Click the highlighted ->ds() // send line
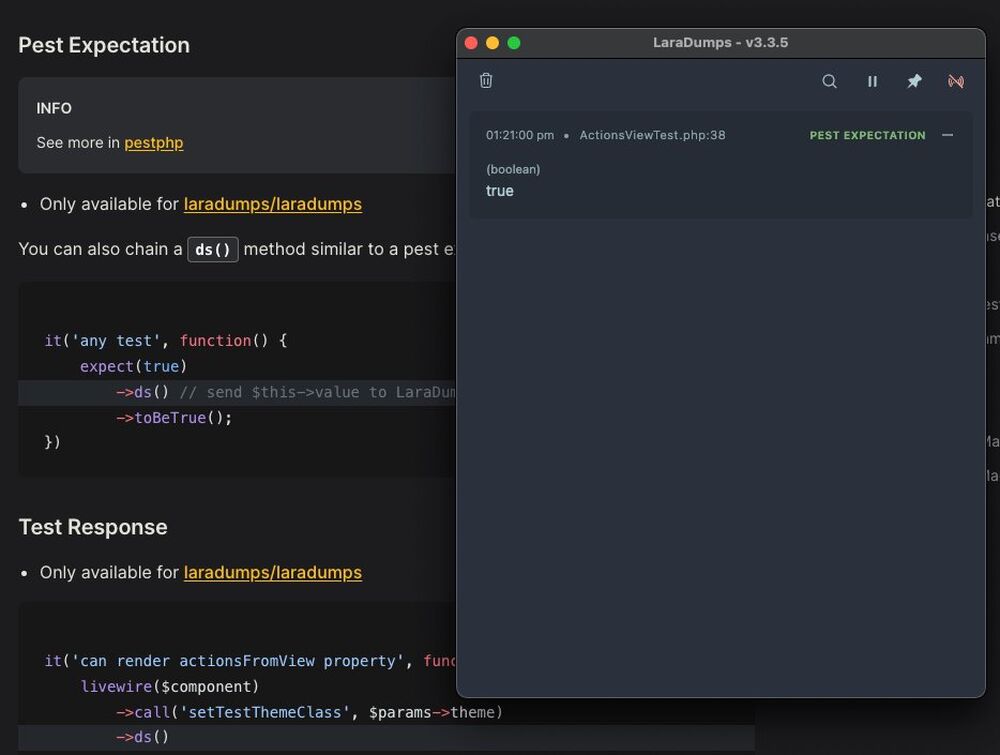The width and height of the screenshot is (1000, 755). click(237, 392)
